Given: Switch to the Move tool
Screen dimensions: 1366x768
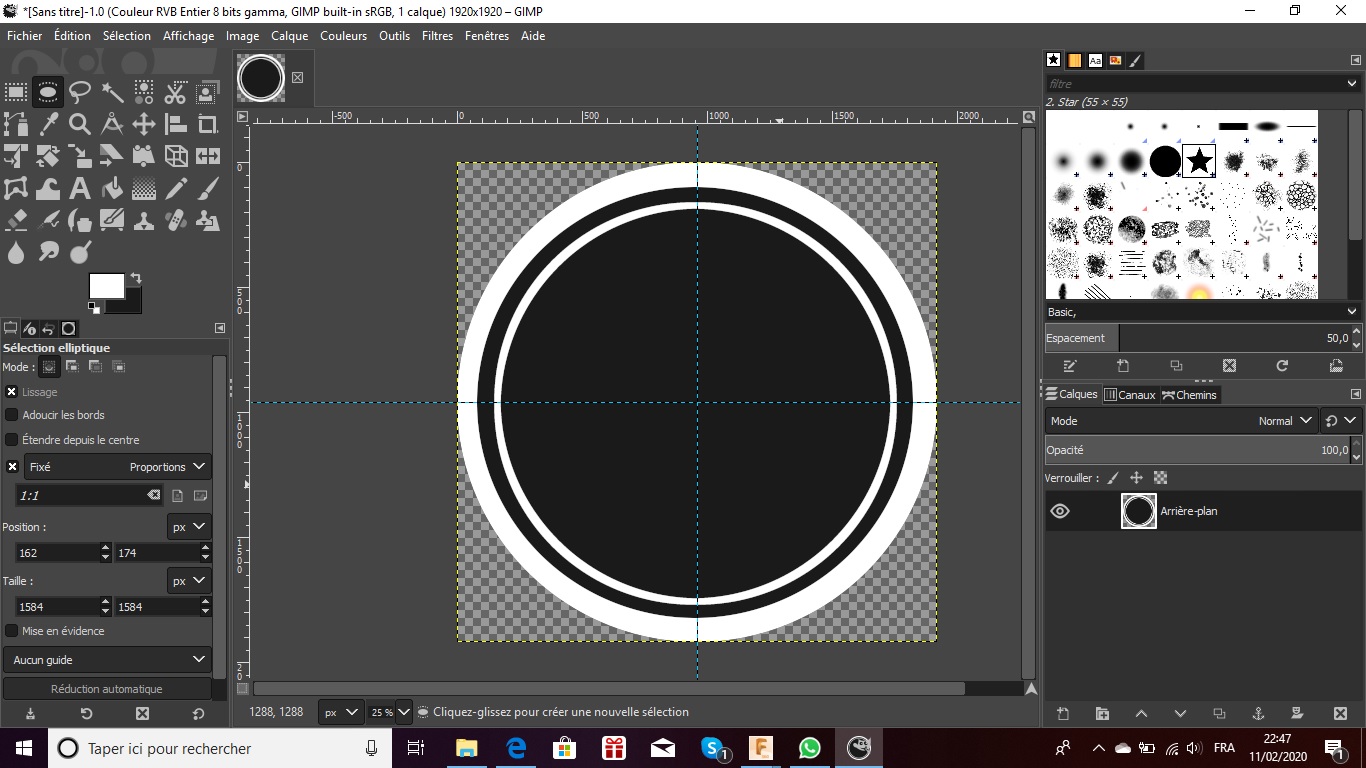Looking at the screenshot, I should point(144,125).
